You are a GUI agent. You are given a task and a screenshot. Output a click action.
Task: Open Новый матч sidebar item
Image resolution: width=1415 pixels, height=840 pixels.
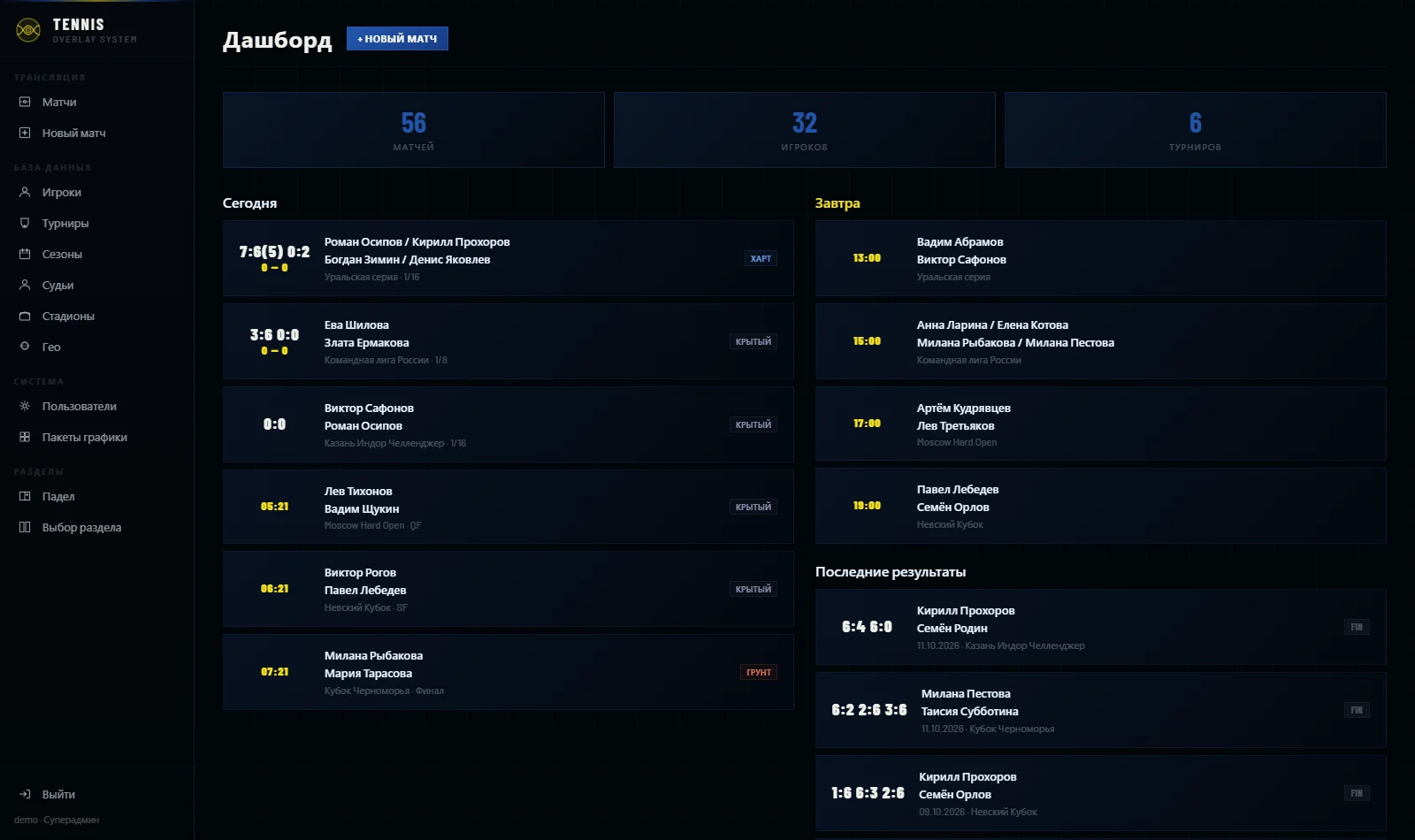96,133
